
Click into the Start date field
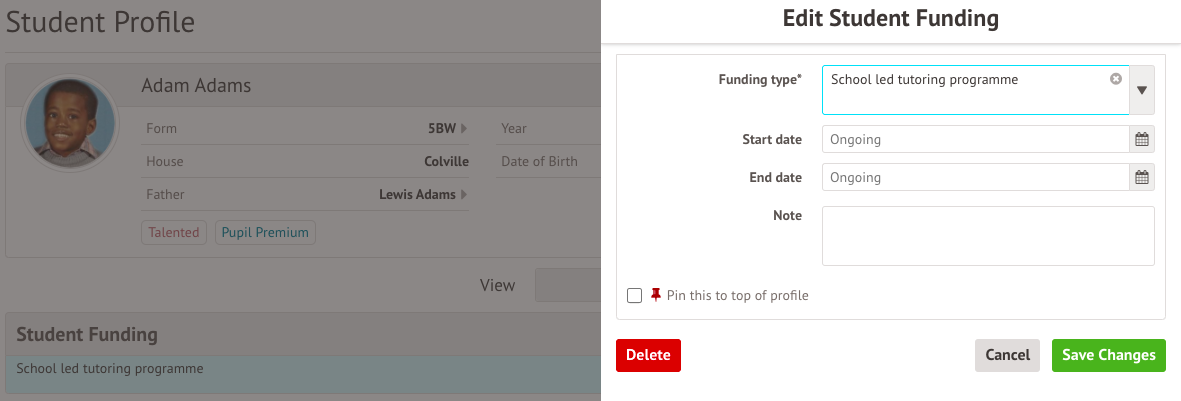coord(975,140)
